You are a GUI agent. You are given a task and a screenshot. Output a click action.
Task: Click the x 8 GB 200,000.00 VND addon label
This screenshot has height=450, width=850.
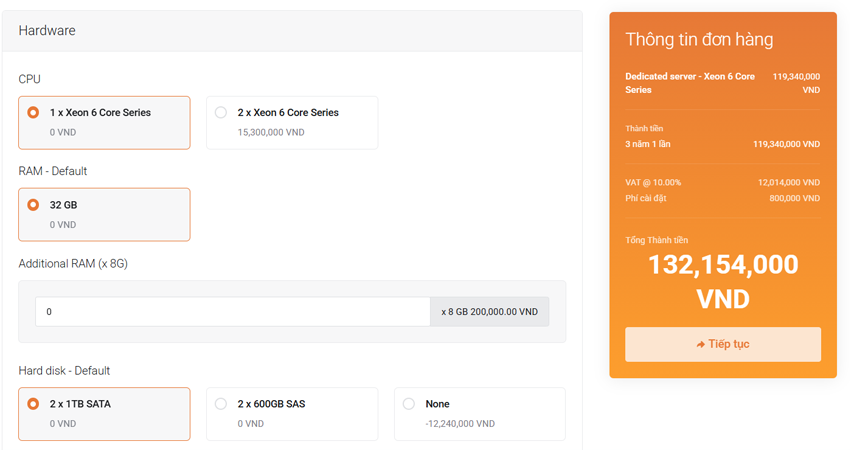coord(489,312)
